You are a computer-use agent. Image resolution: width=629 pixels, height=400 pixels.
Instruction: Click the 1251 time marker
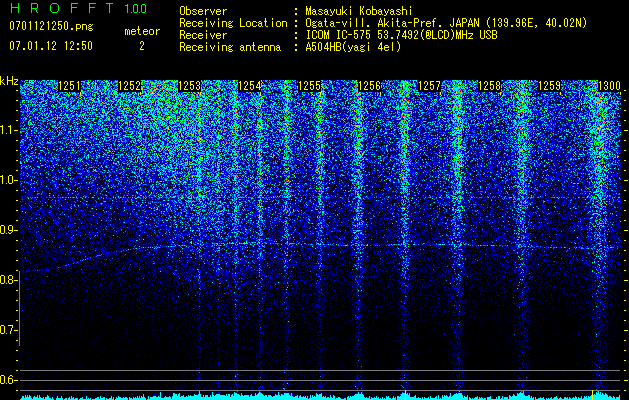[69, 86]
